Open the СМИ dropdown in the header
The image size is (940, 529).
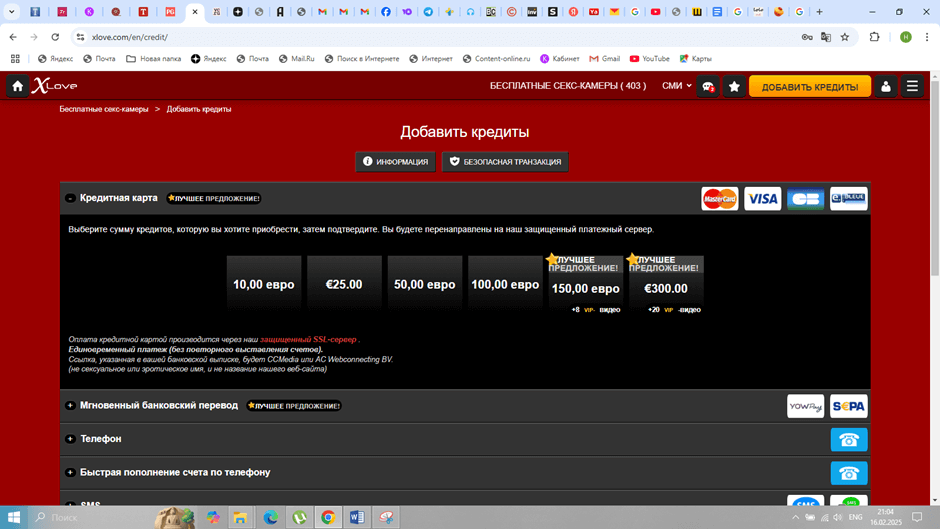[676, 86]
